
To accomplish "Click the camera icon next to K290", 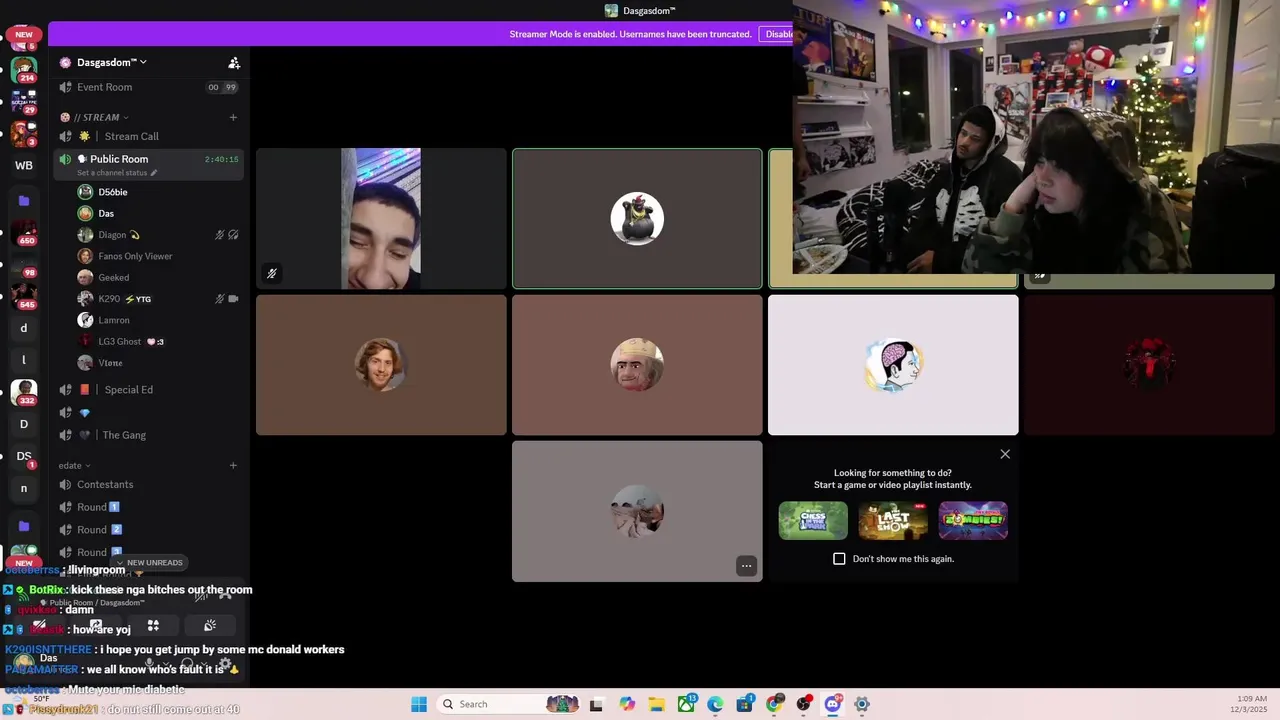I will coord(233,298).
